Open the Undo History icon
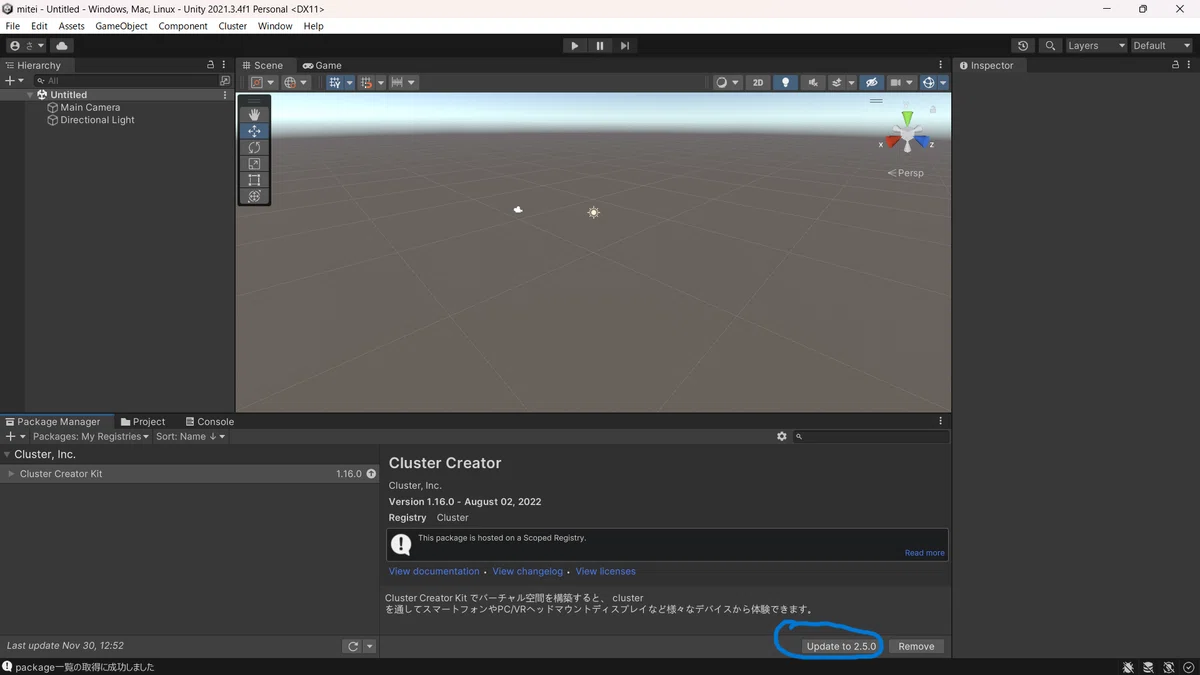The height and width of the screenshot is (675, 1200). (1022, 46)
